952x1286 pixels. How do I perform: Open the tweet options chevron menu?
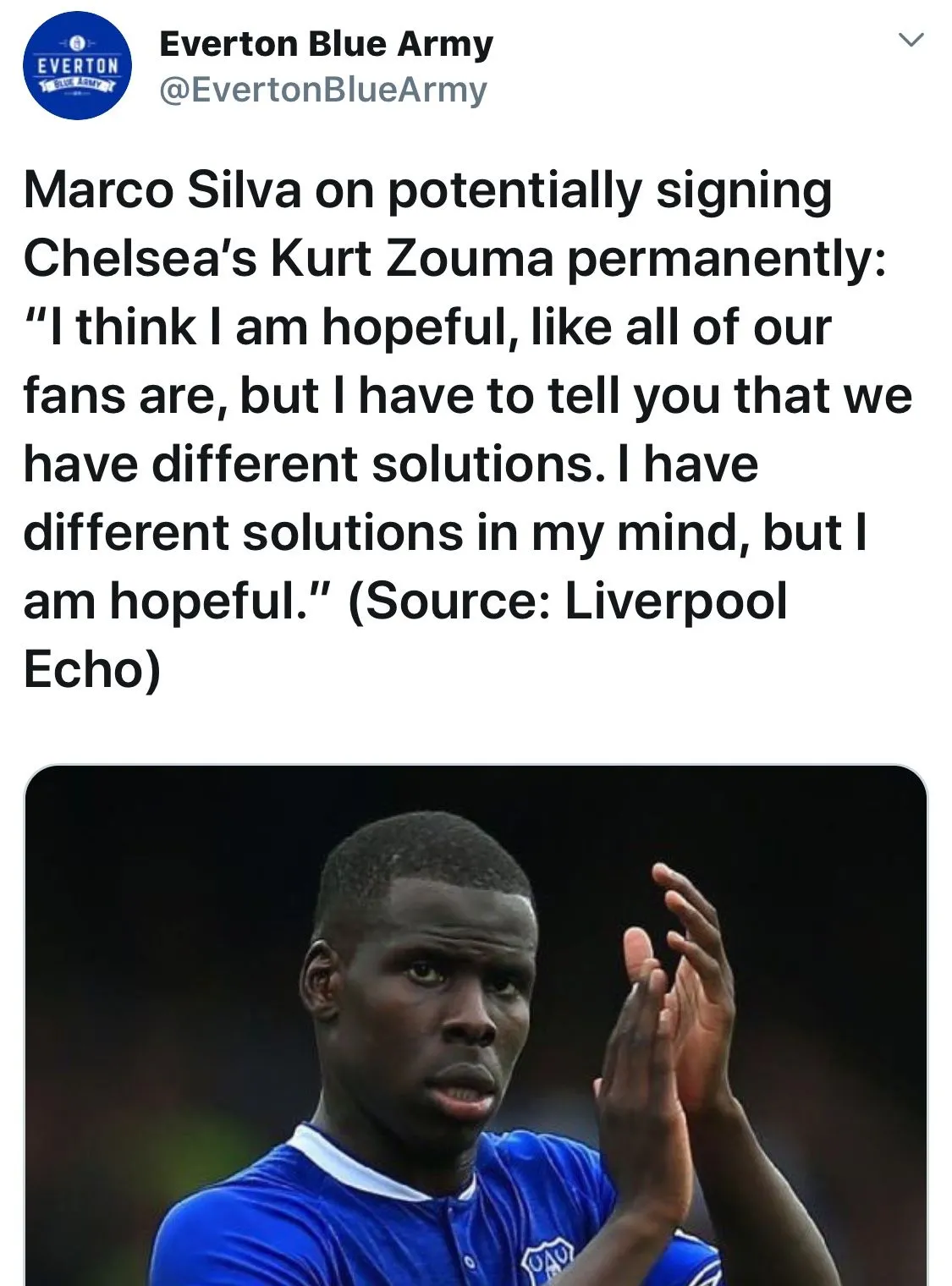point(911,40)
